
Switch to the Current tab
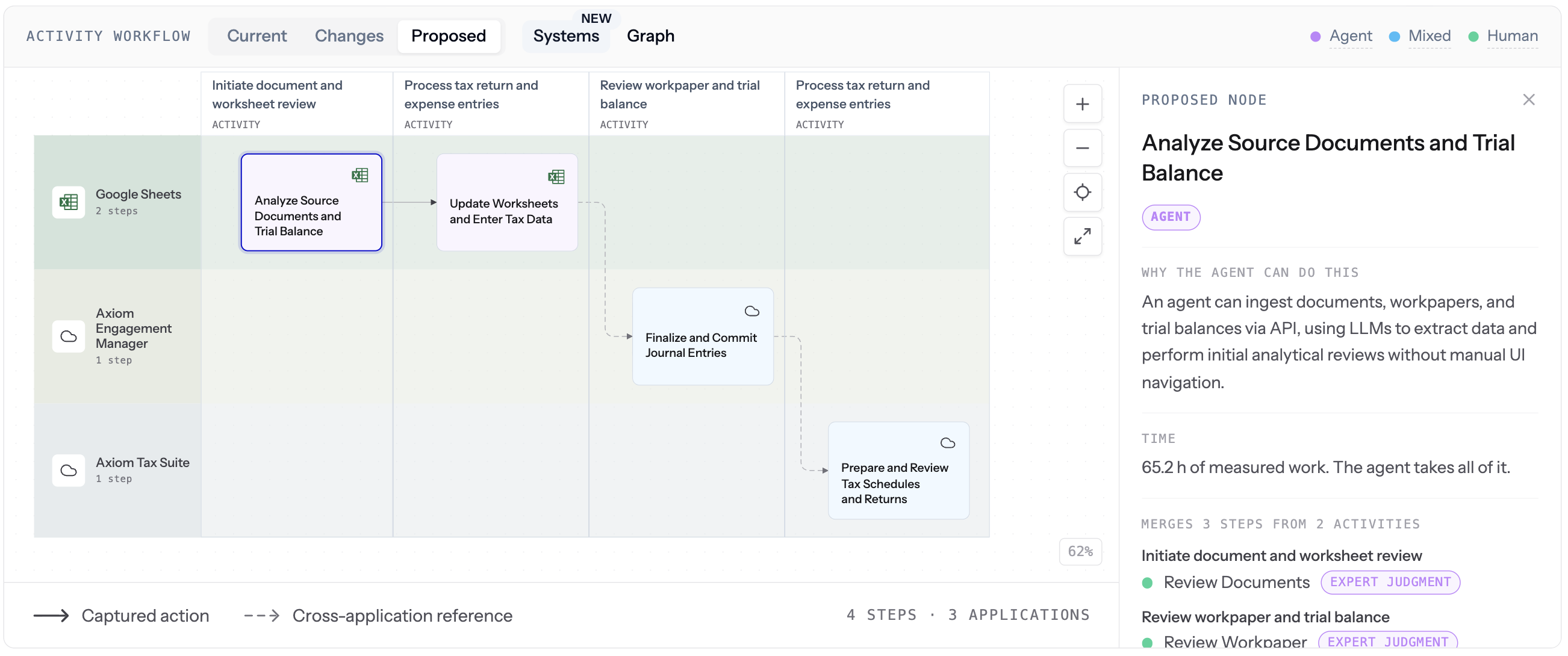tap(257, 36)
